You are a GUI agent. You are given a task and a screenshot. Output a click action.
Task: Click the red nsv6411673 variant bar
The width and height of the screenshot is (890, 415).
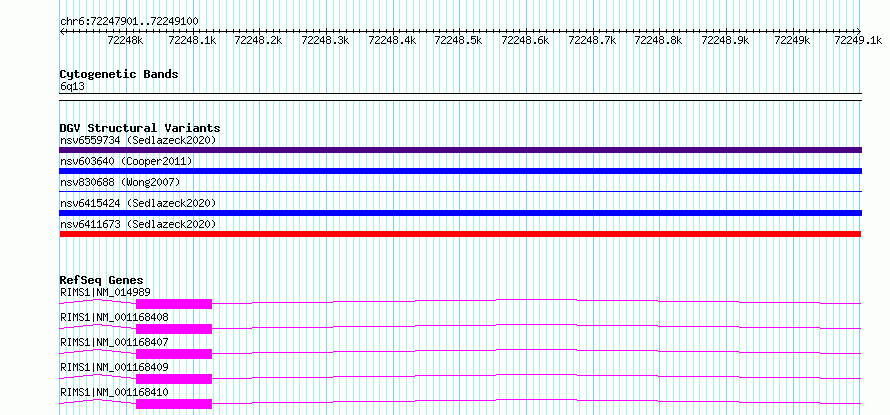coord(460,234)
